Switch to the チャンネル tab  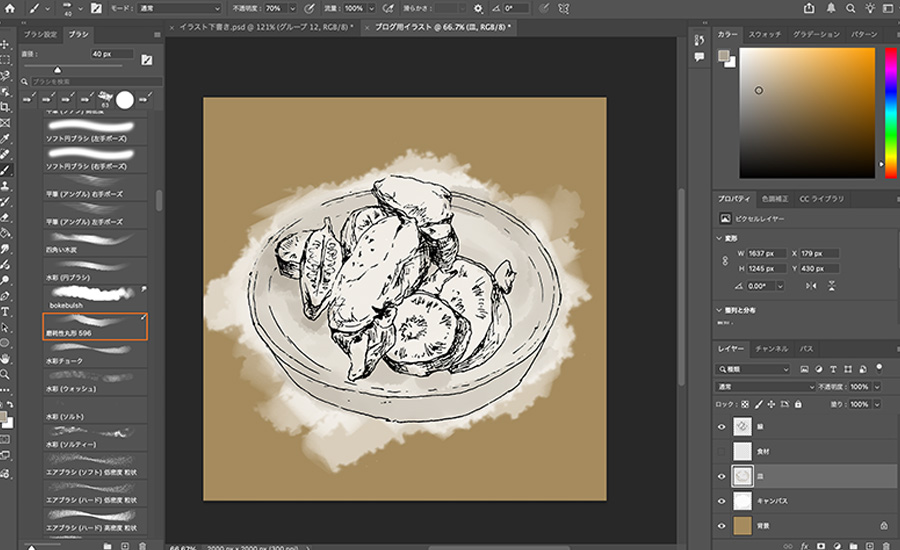[772, 349]
